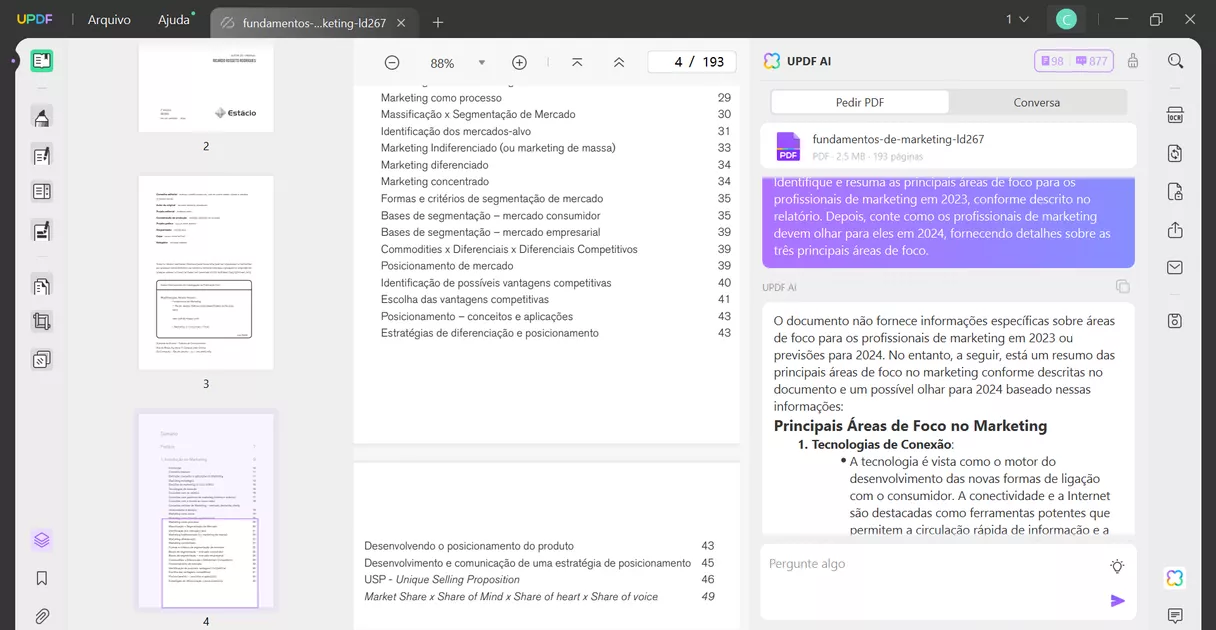Send the question with the blue arrow

[x=1119, y=602]
